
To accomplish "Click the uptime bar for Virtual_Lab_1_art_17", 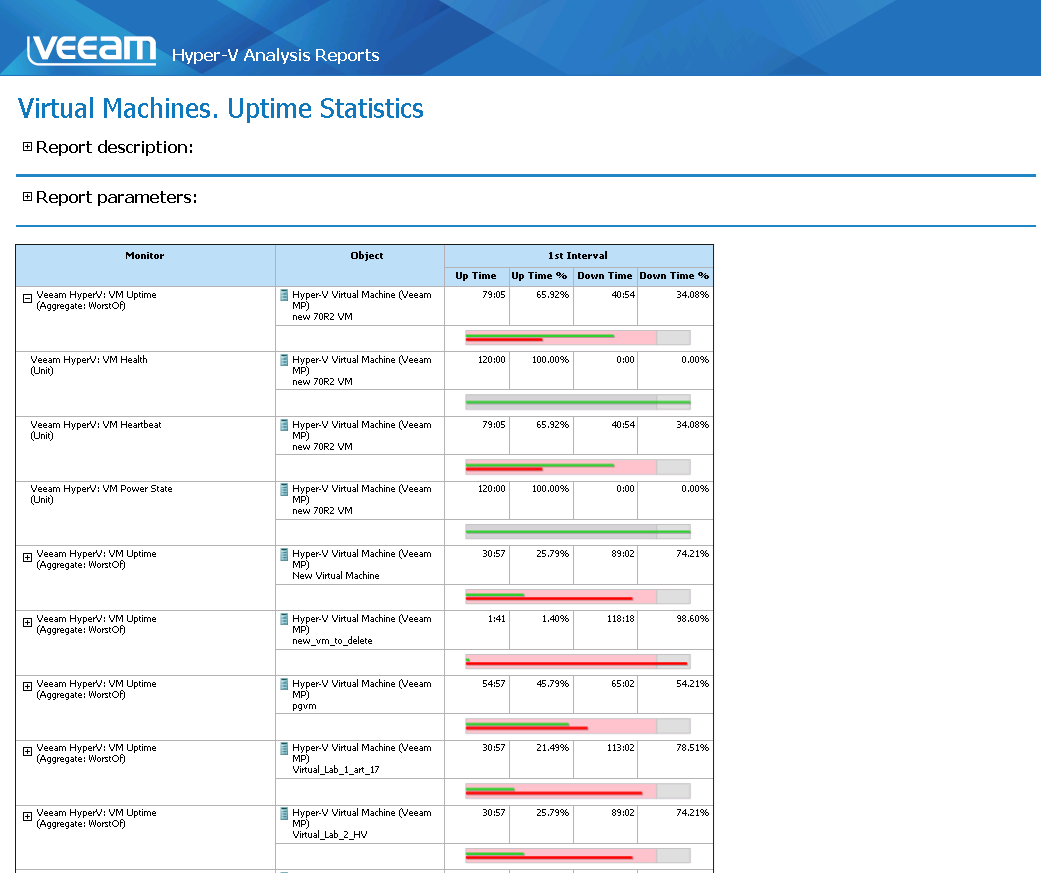I will pos(578,791).
